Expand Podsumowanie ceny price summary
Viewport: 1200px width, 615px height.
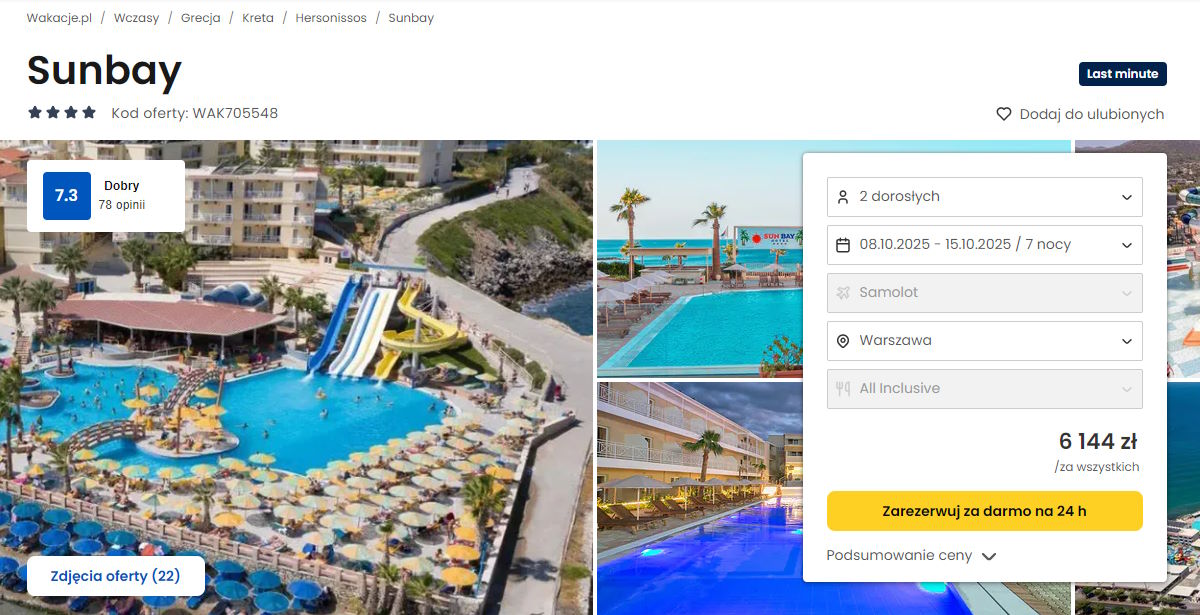[x=911, y=556]
